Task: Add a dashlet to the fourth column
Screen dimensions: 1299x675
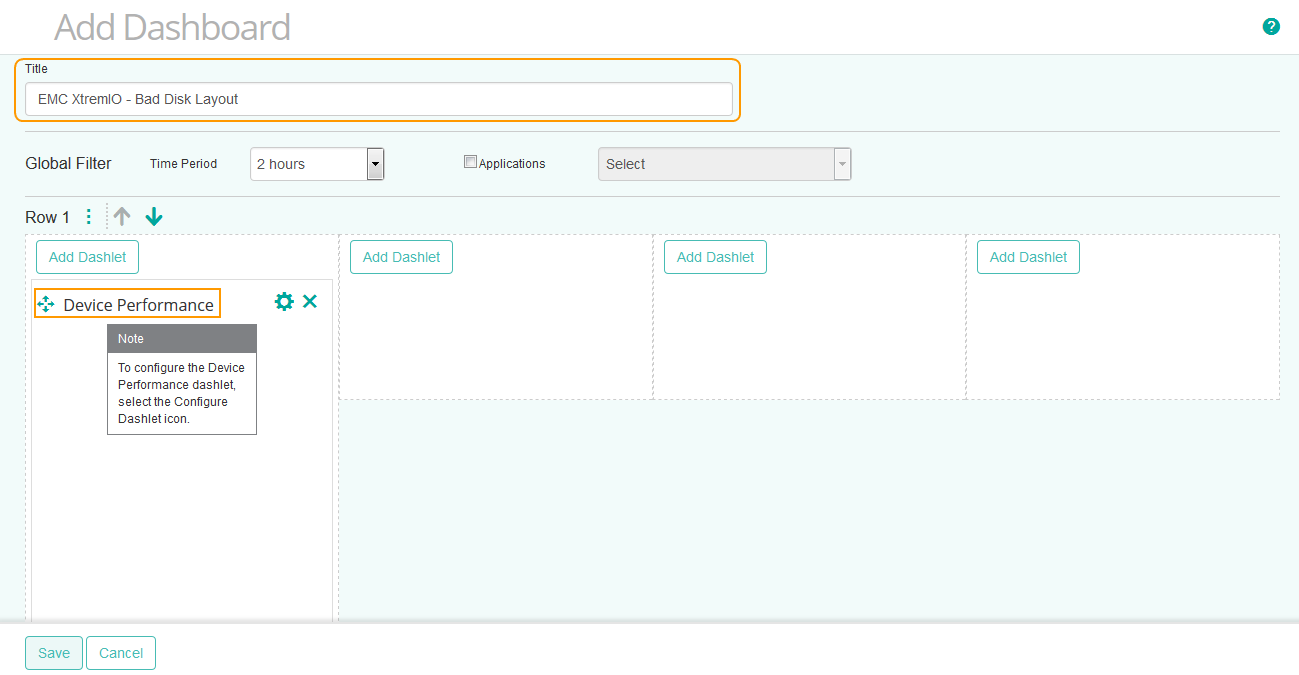Action: 1028,256
